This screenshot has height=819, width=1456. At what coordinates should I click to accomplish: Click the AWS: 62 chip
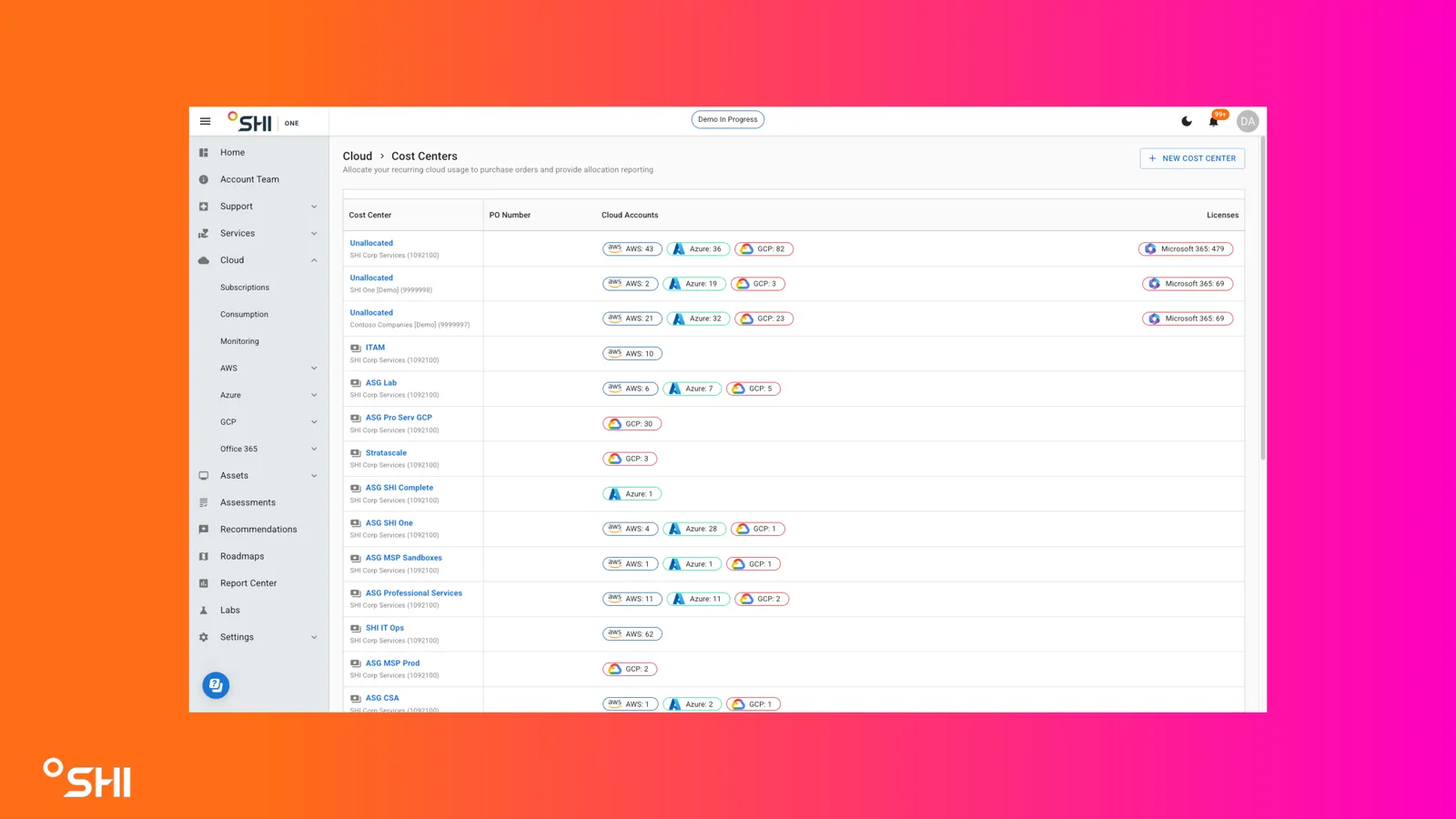pyautogui.click(x=632, y=634)
